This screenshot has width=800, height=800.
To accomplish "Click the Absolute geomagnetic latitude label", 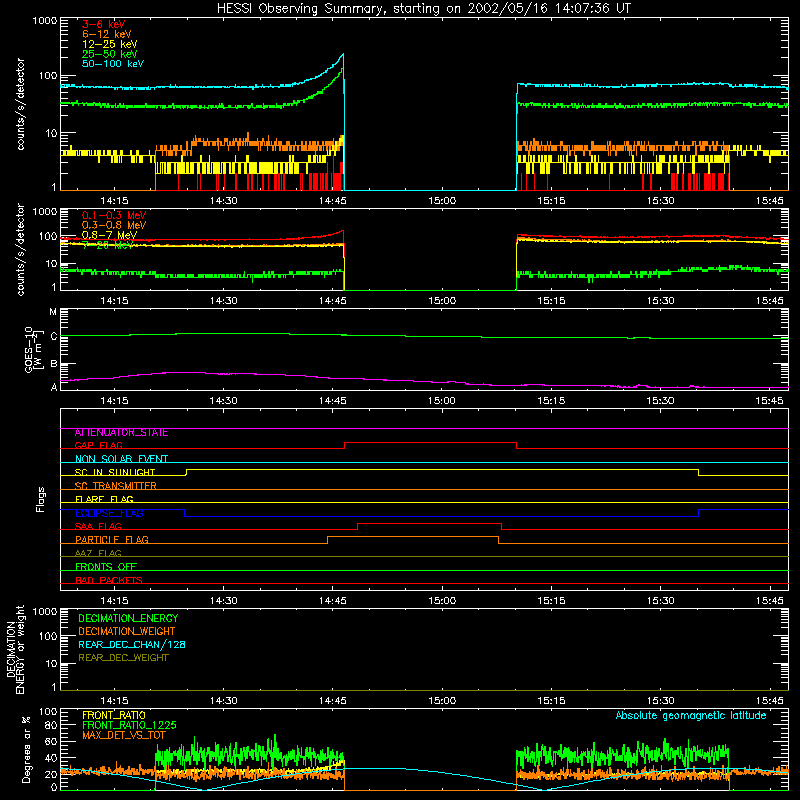I will click(x=691, y=716).
